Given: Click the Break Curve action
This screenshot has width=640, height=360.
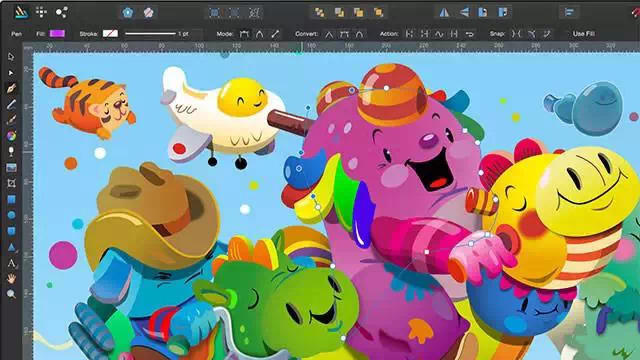Looking at the screenshot, I should click(409, 34).
